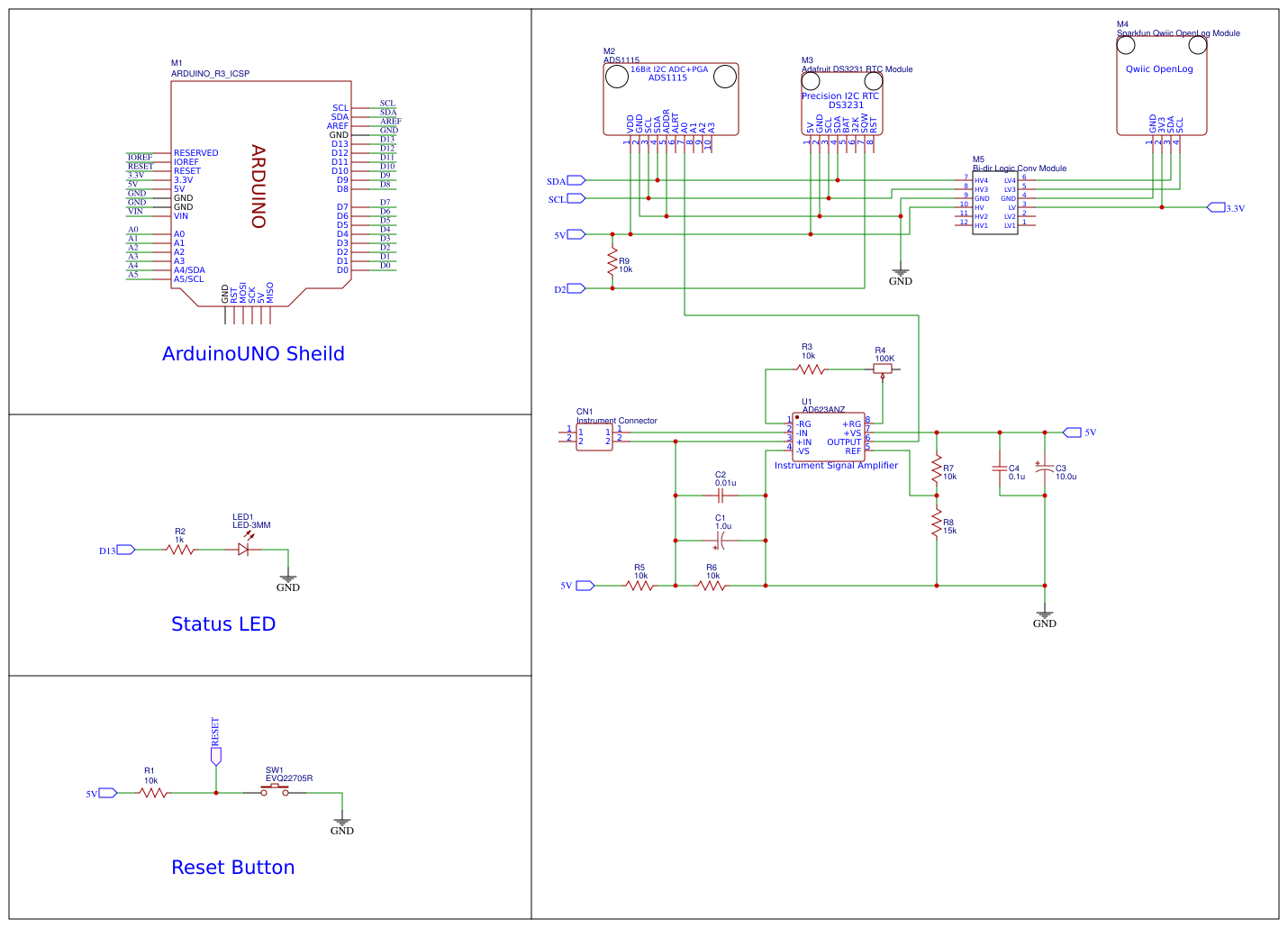Screen dimensions: 1288x928
Task: Select the R4 100K potentiometer symbol
Action: coord(882,369)
